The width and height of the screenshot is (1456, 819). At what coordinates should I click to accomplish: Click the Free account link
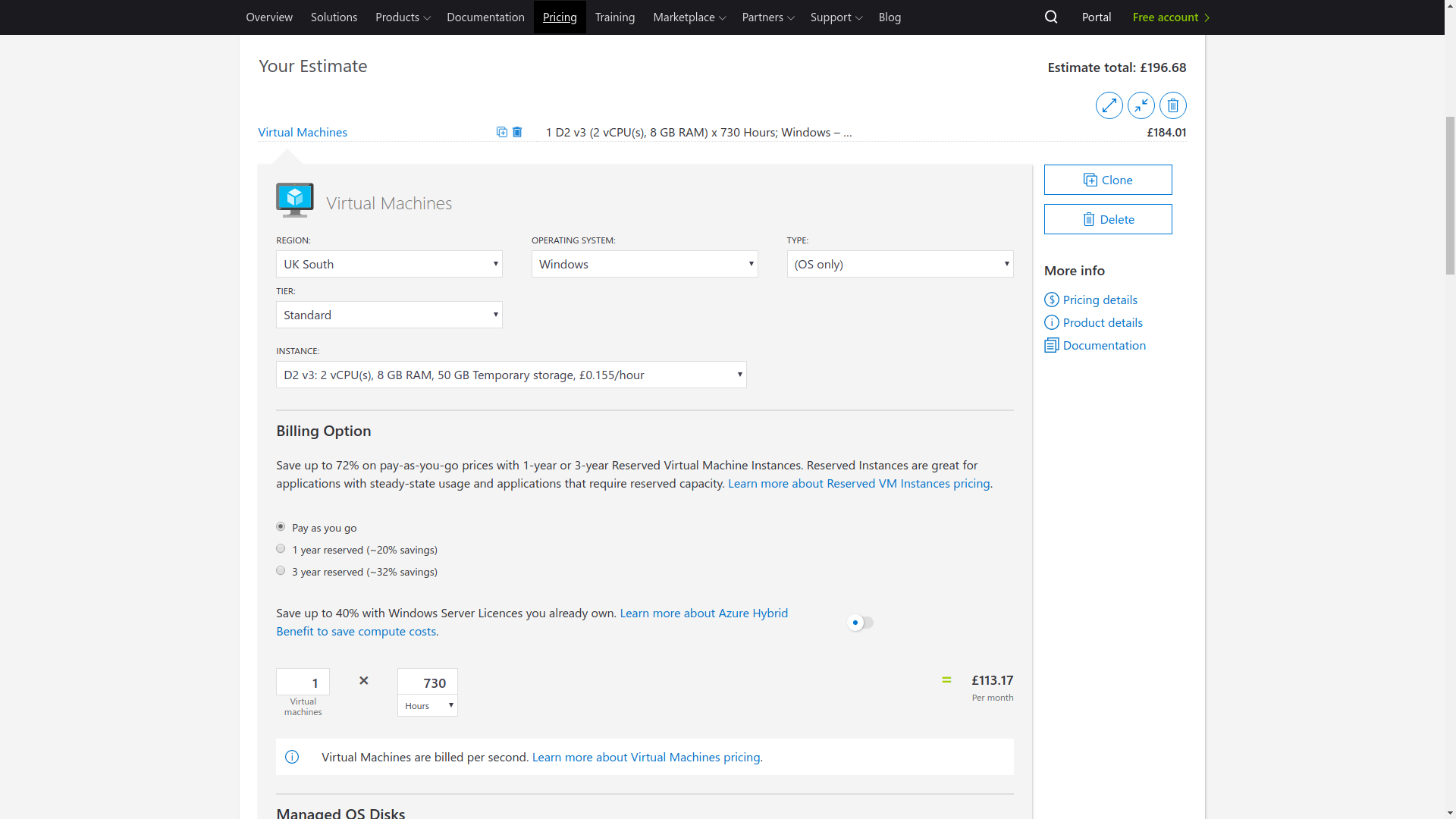[1171, 17]
